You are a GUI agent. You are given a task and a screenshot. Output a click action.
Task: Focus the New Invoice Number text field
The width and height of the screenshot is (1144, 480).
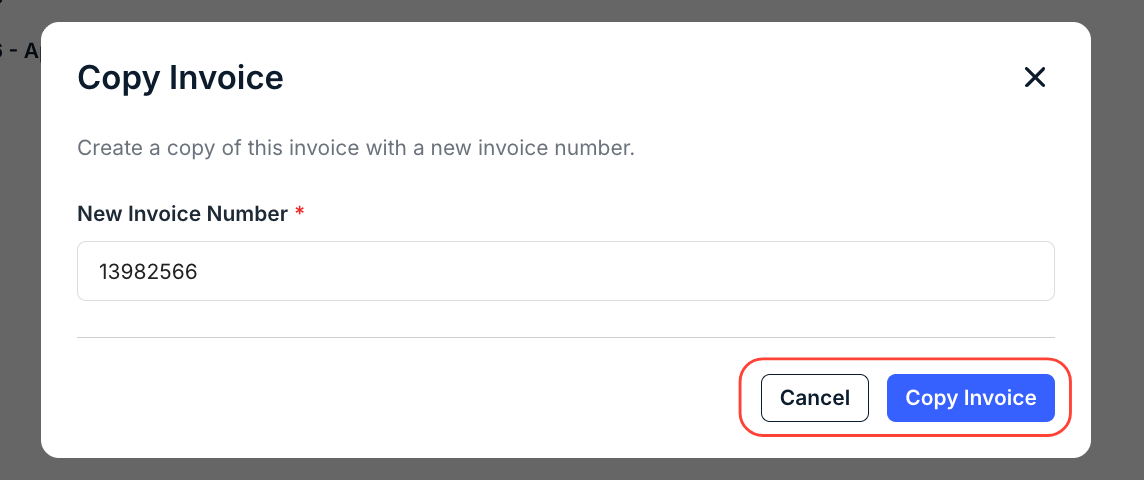(565, 271)
